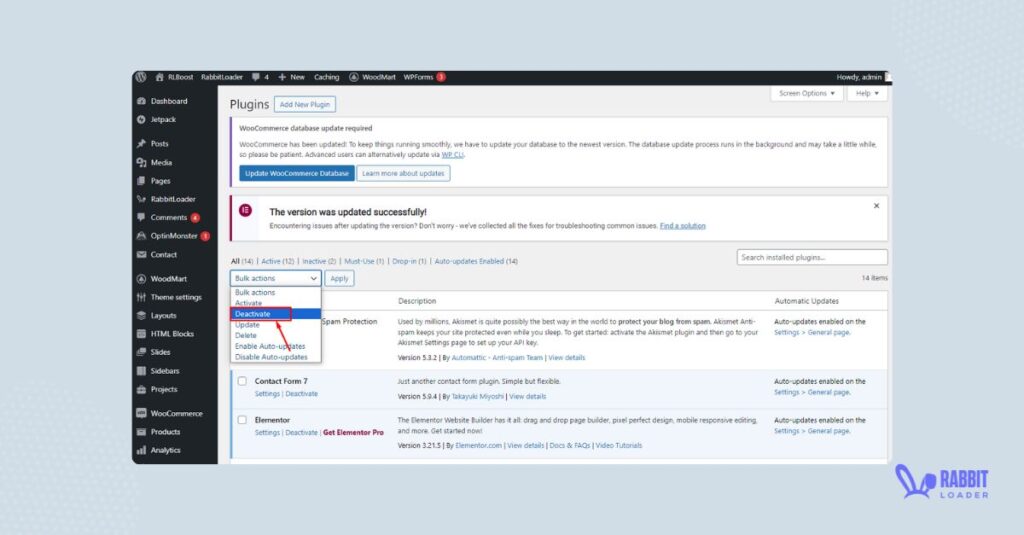Click the Layouts icon in sidebar
This screenshot has height=535, width=1024.
[141, 316]
